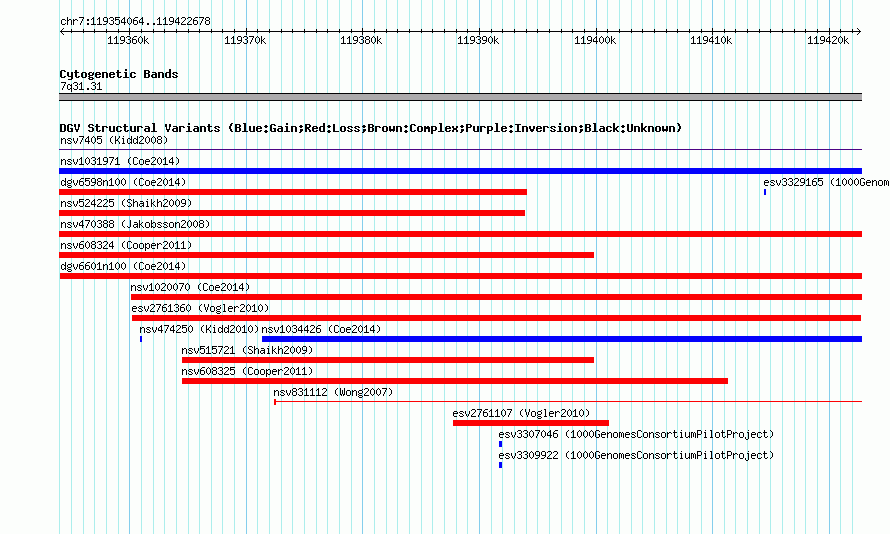The width and height of the screenshot is (890, 534).
Task: Open the esv2761360 (Vogler2010) label
Action: (x=200, y=308)
